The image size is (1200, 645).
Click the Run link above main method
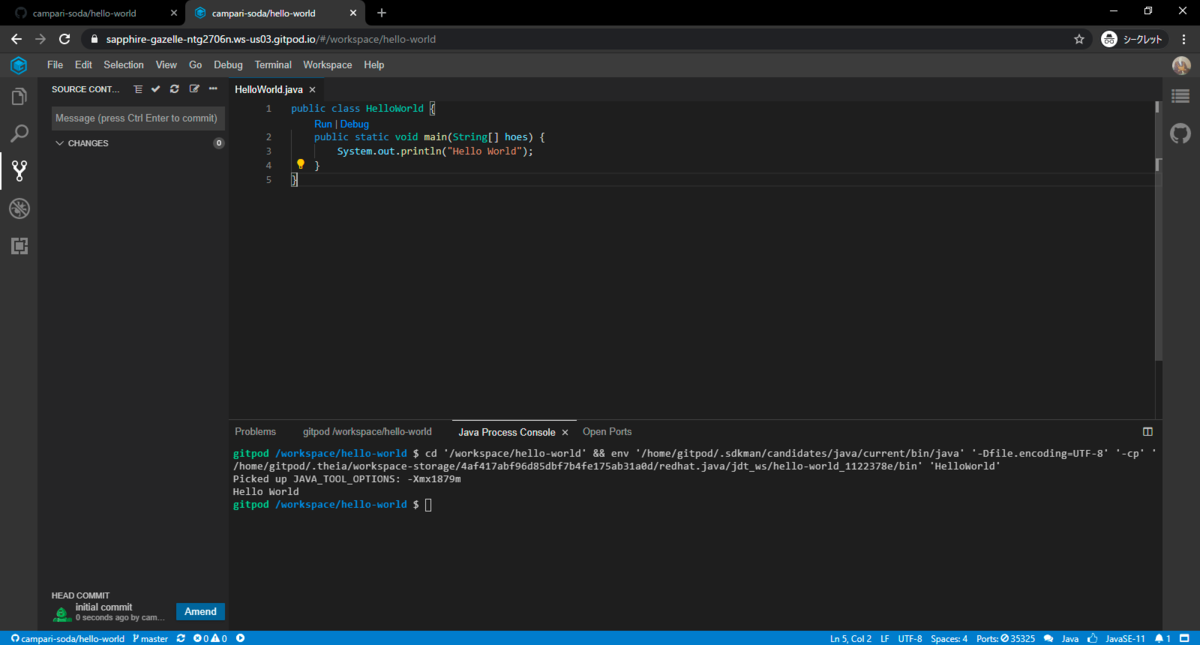[x=323, y=124]
